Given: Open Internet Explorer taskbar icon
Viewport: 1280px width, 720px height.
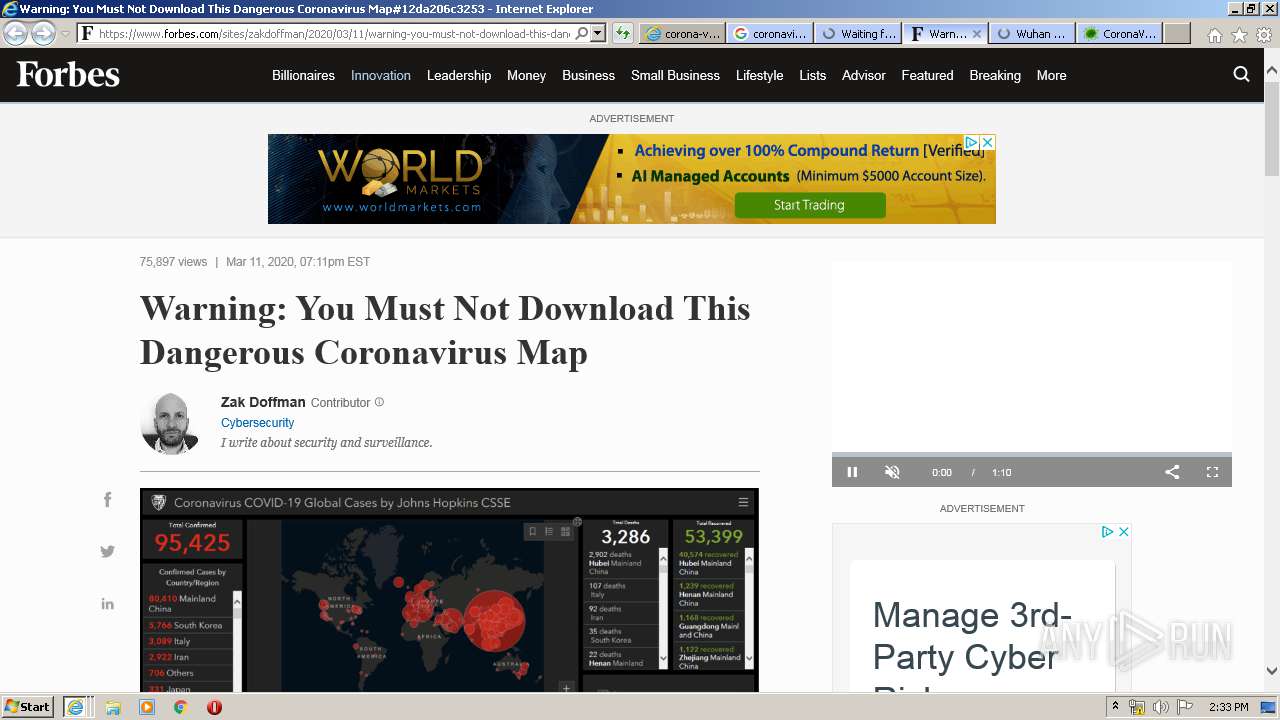Looking at the screenshot, I should pos(75,707).
